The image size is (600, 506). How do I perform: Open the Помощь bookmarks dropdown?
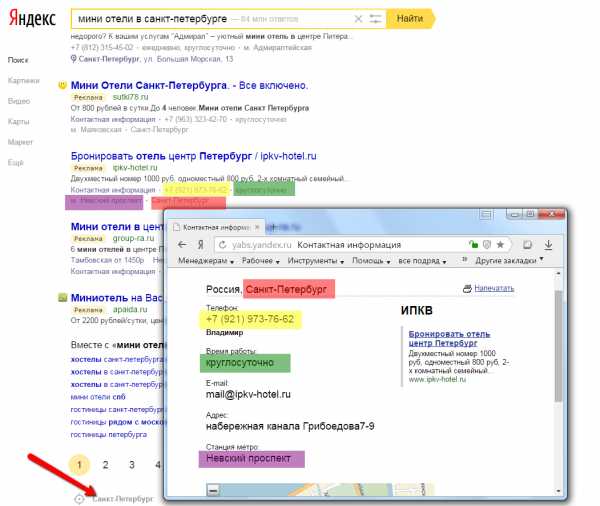click(x=371, y=261)
